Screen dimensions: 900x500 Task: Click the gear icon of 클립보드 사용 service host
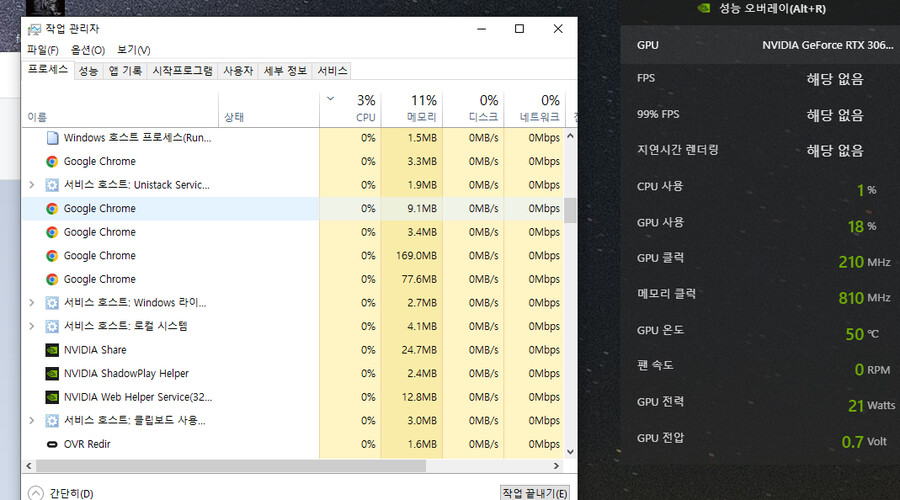[52, 420]
